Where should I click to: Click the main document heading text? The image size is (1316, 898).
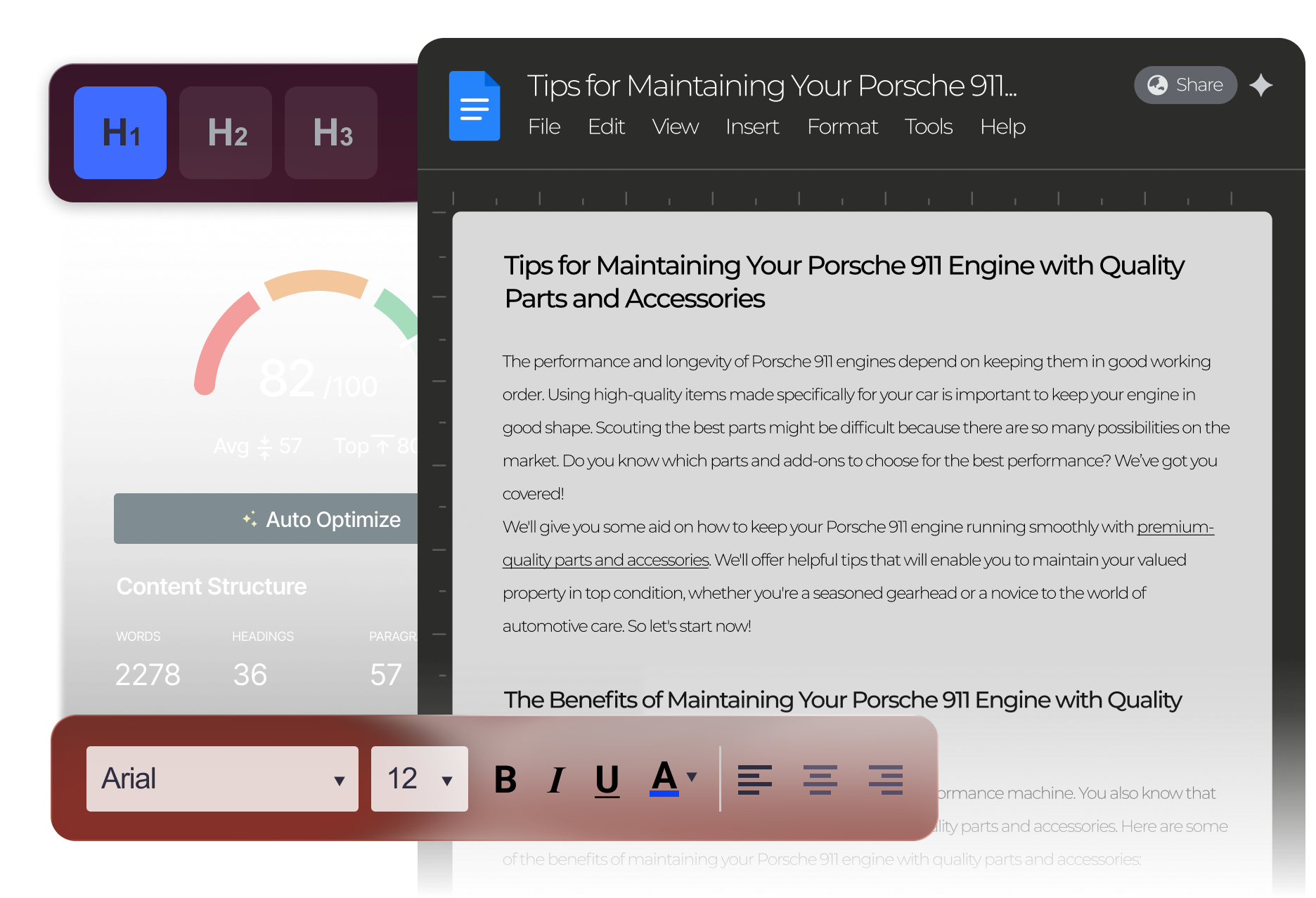[x=844, y=282]
